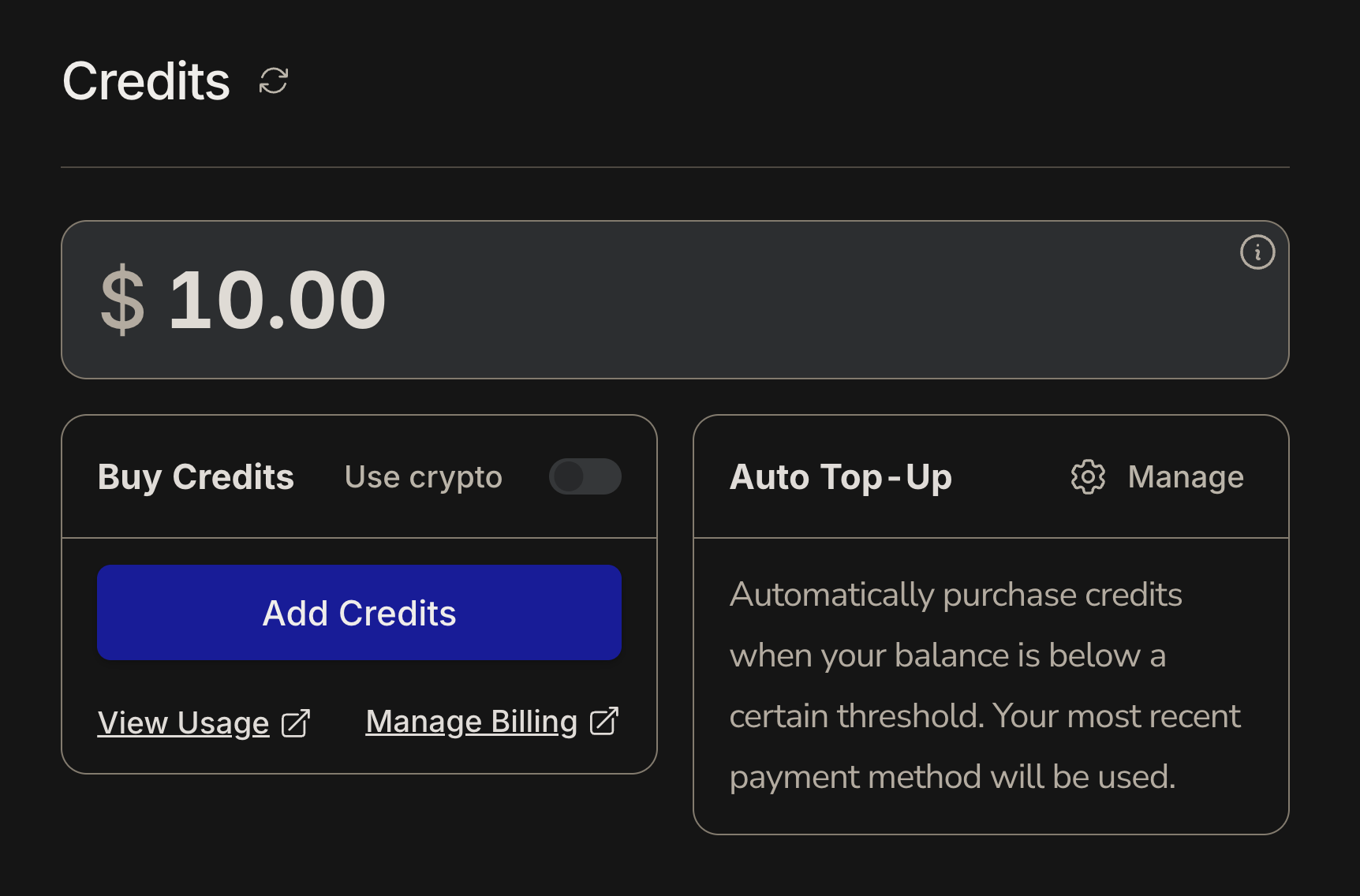Click the external-link icon after Manage Billing
This screenshot has width=1360, height=896.
point(604,721)
